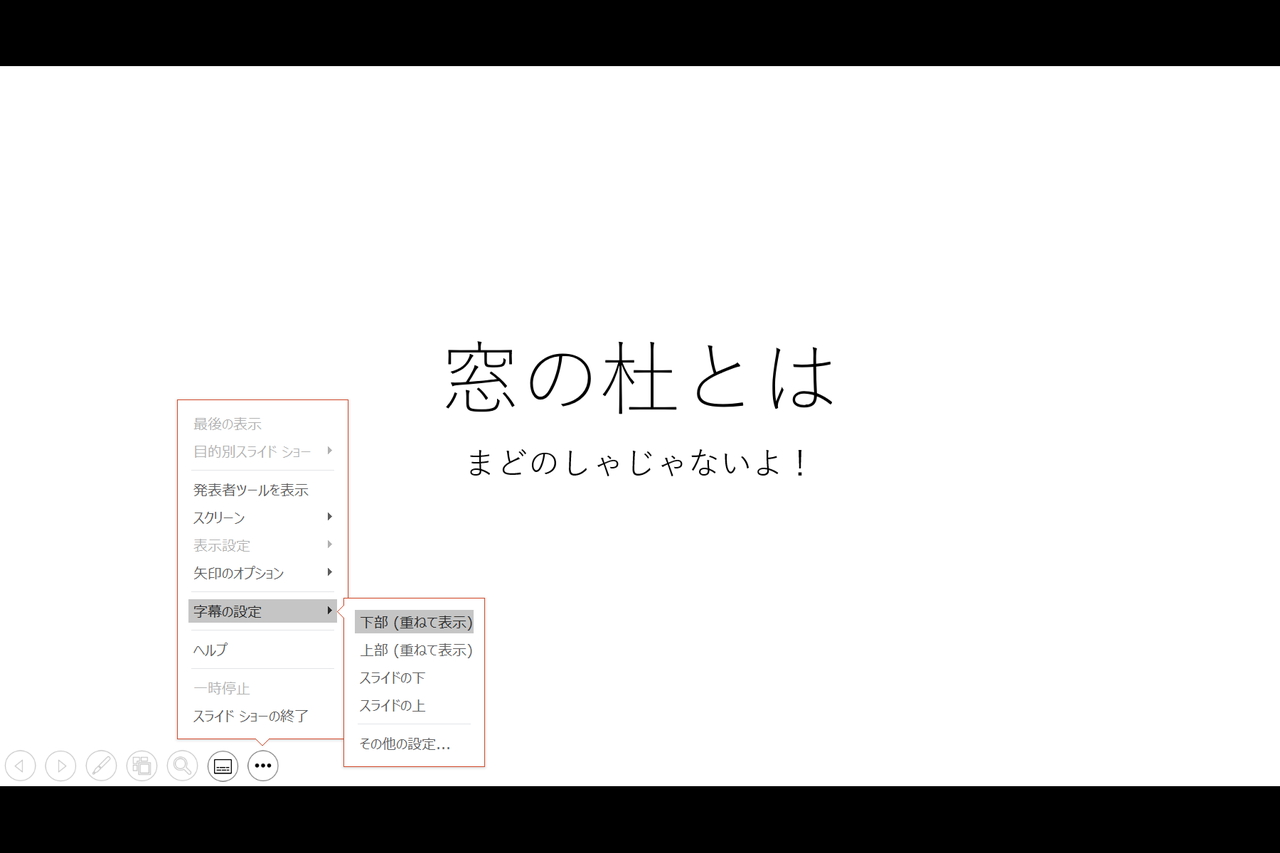Expand the 字幕の設定 submenu arrow
The image size is (1280, 853).
(x=329, y=610)
